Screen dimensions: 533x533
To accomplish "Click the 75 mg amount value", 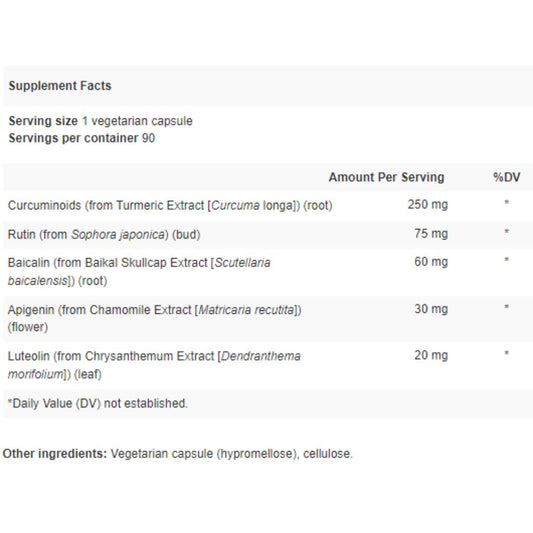I will point(431,234).
